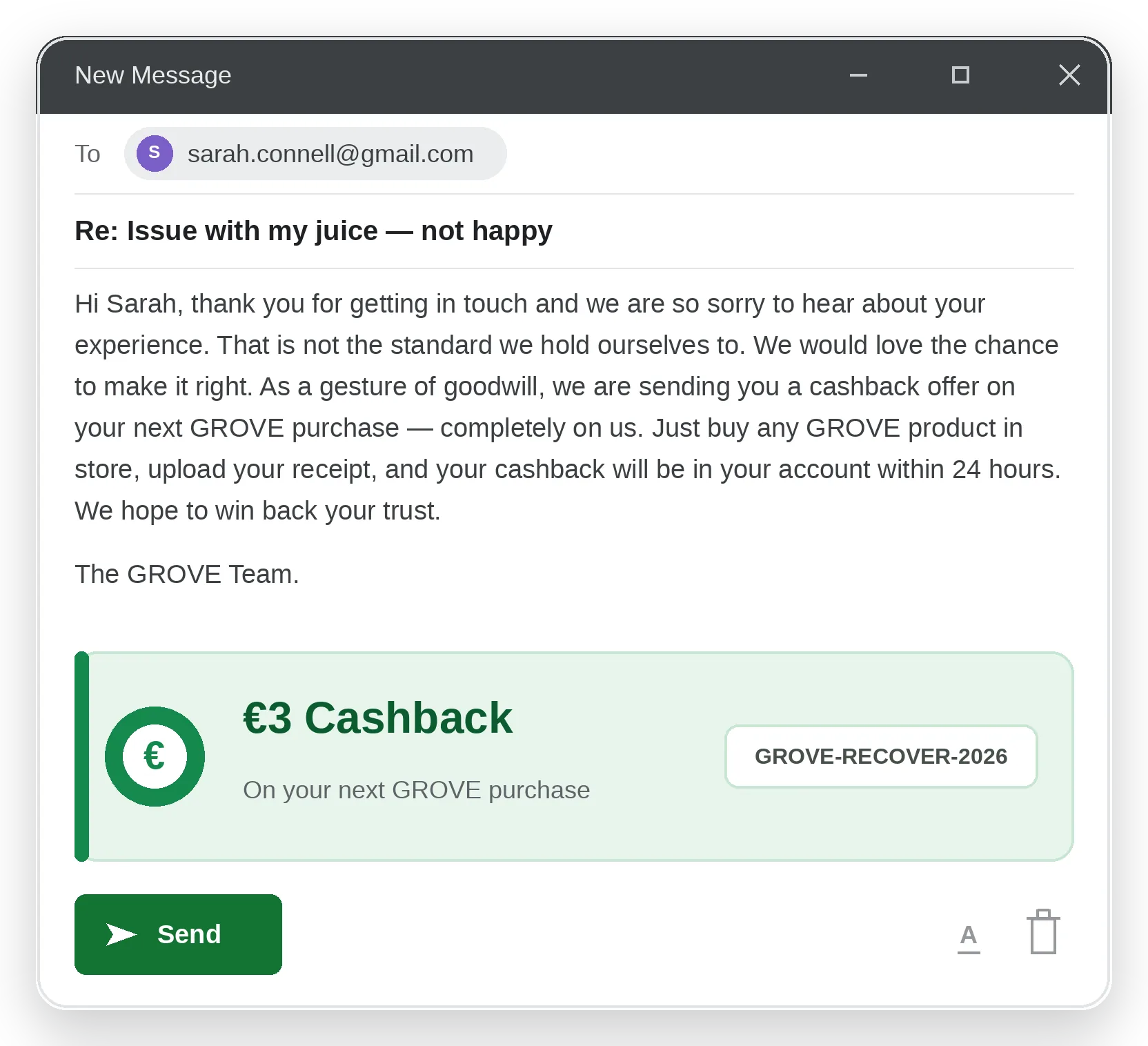The width and height of the screenshot is (1148, 1046).
Task: Click into the email body paragraph
Action: click(567, 407)
